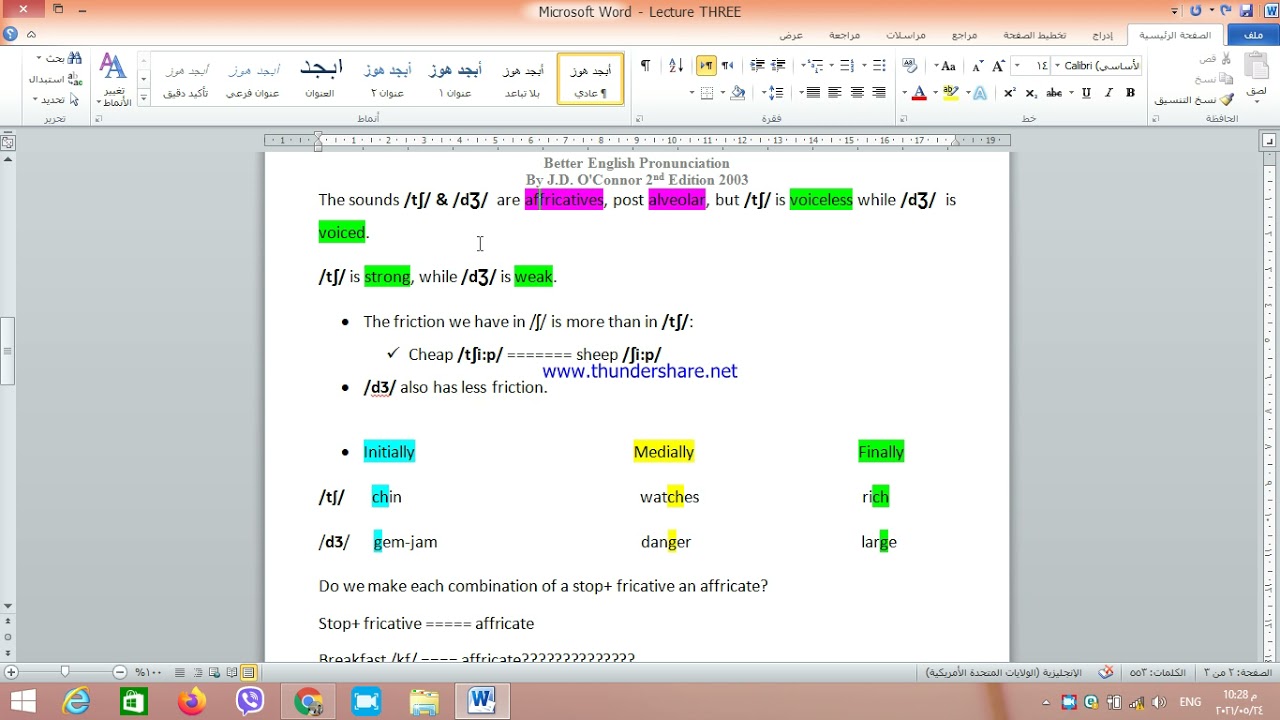The height and width of the screenshot is (720, 1280).
Task: Click Sort A-Z button
Action: click(x=676, y=66)
